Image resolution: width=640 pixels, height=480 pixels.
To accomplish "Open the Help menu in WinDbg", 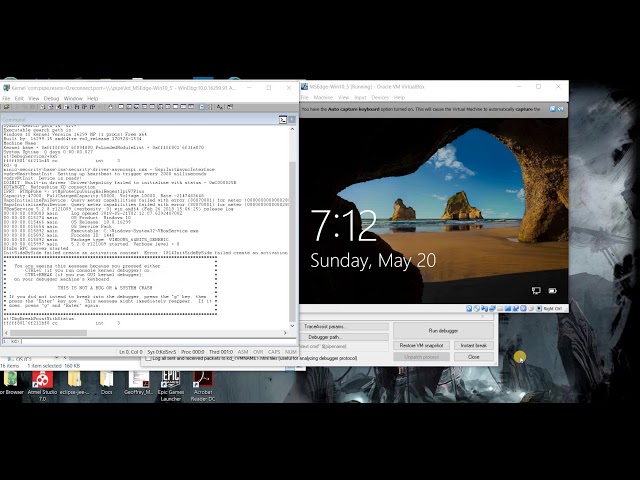I will coord(93,98).
